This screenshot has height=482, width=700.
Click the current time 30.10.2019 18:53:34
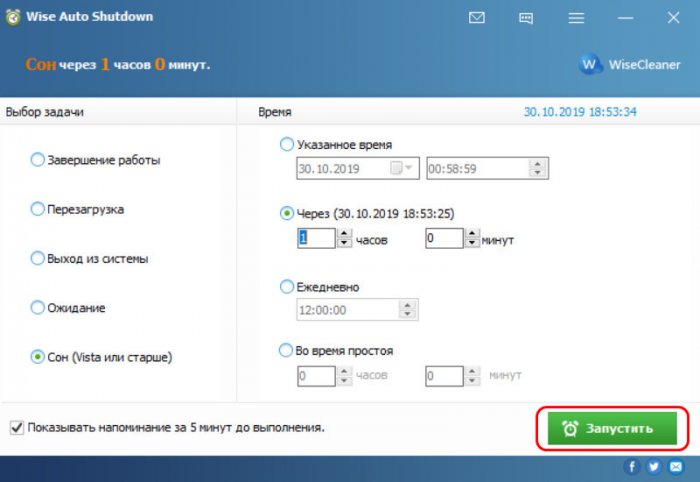point(580,112)
